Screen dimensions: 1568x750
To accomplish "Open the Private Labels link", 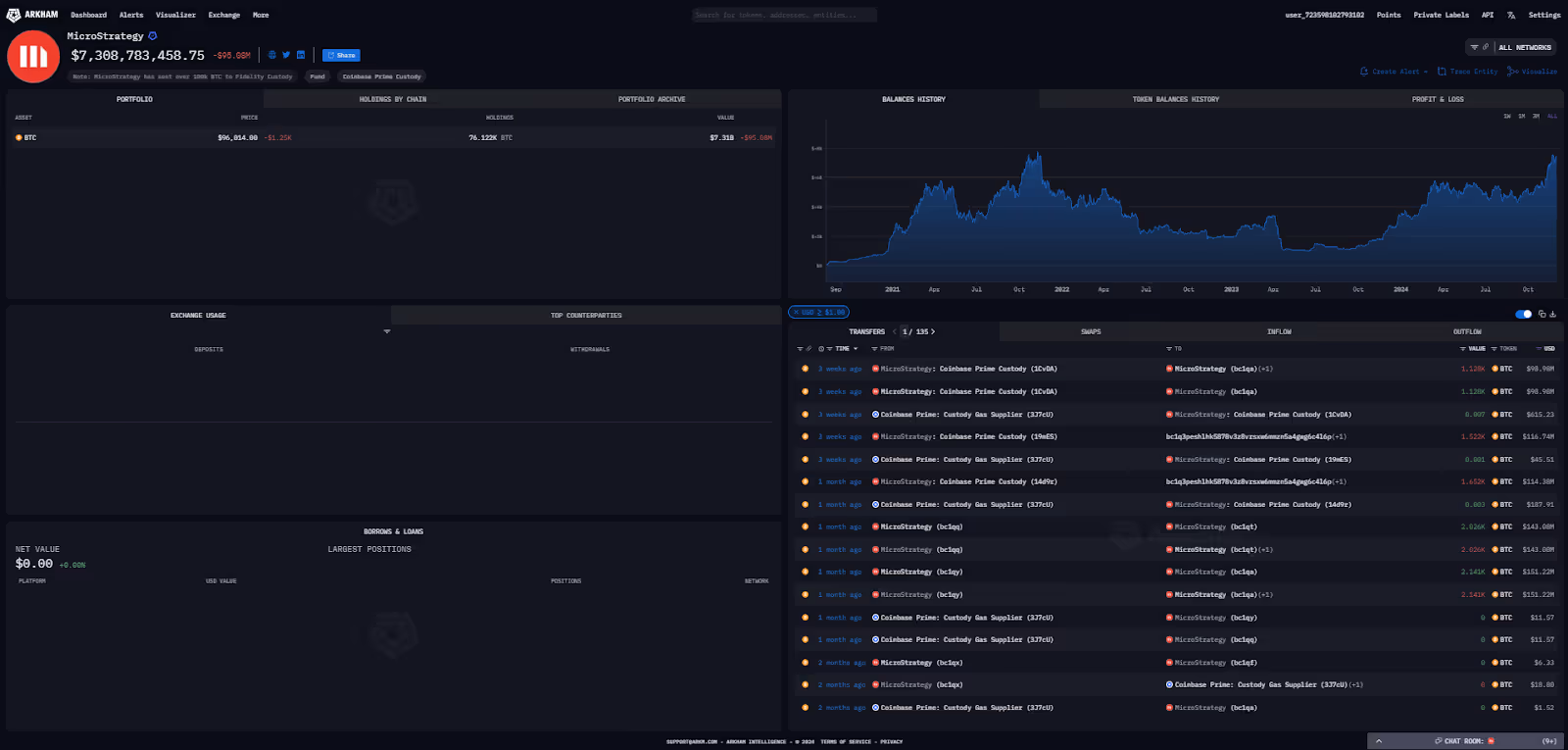I will pos(1441,15).
